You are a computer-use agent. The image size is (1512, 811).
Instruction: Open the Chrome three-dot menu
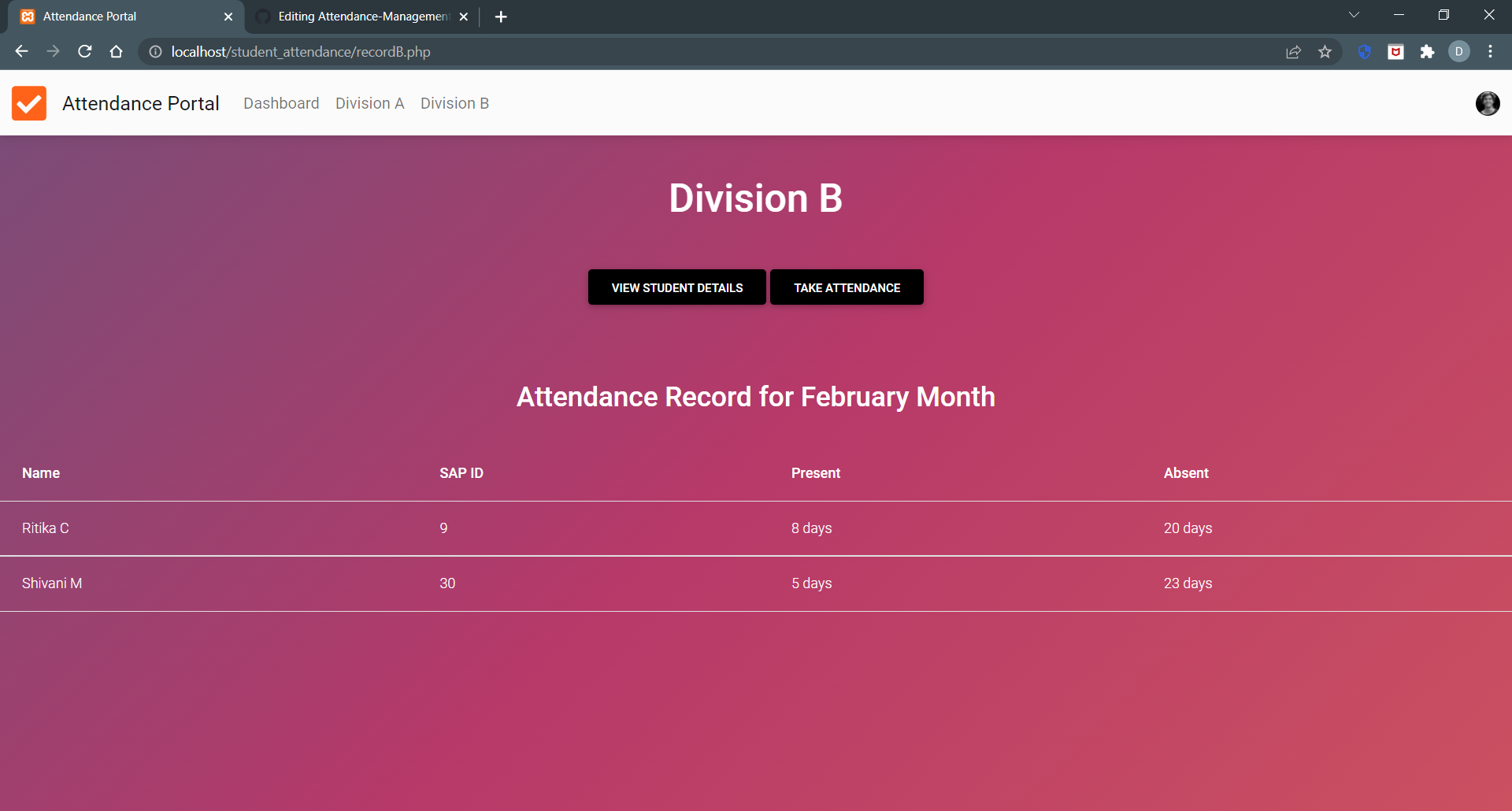[1490, 51]
